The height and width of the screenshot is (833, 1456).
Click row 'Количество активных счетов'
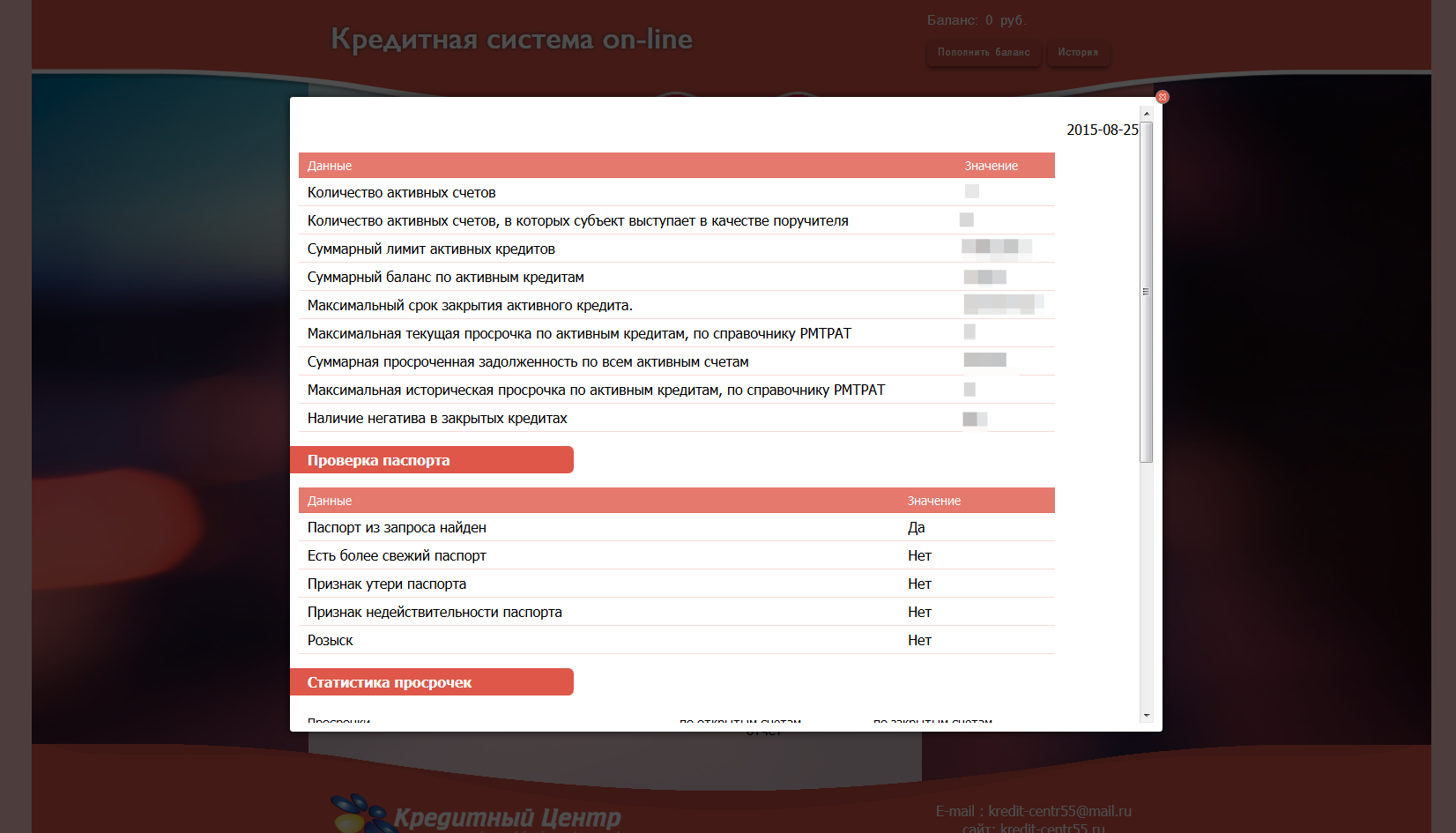click(677, 192)
